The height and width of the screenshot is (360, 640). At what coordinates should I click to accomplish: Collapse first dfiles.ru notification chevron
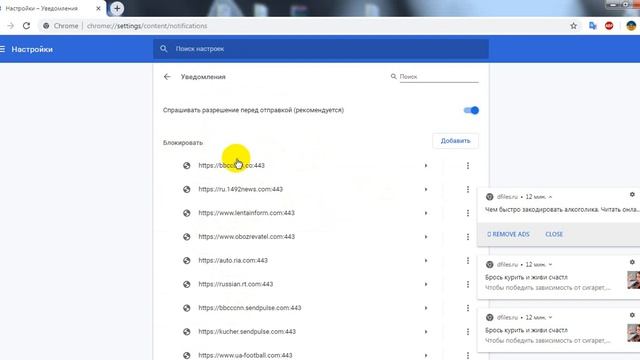pos(550,197)
